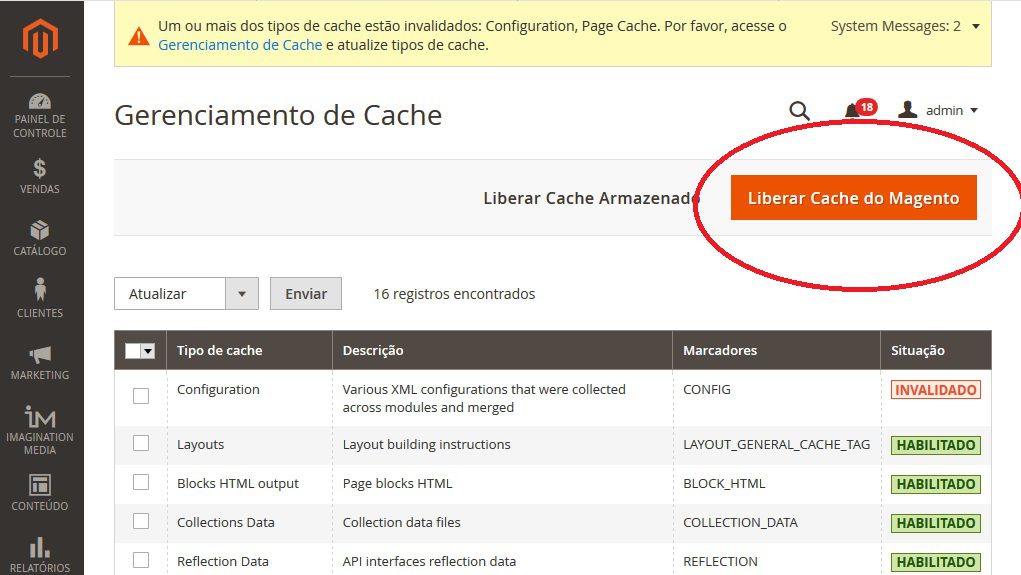This screenshot has width=1021, height=575.
Task: Open the Relatórios bar chart menu
Action: tap(40, 547)
